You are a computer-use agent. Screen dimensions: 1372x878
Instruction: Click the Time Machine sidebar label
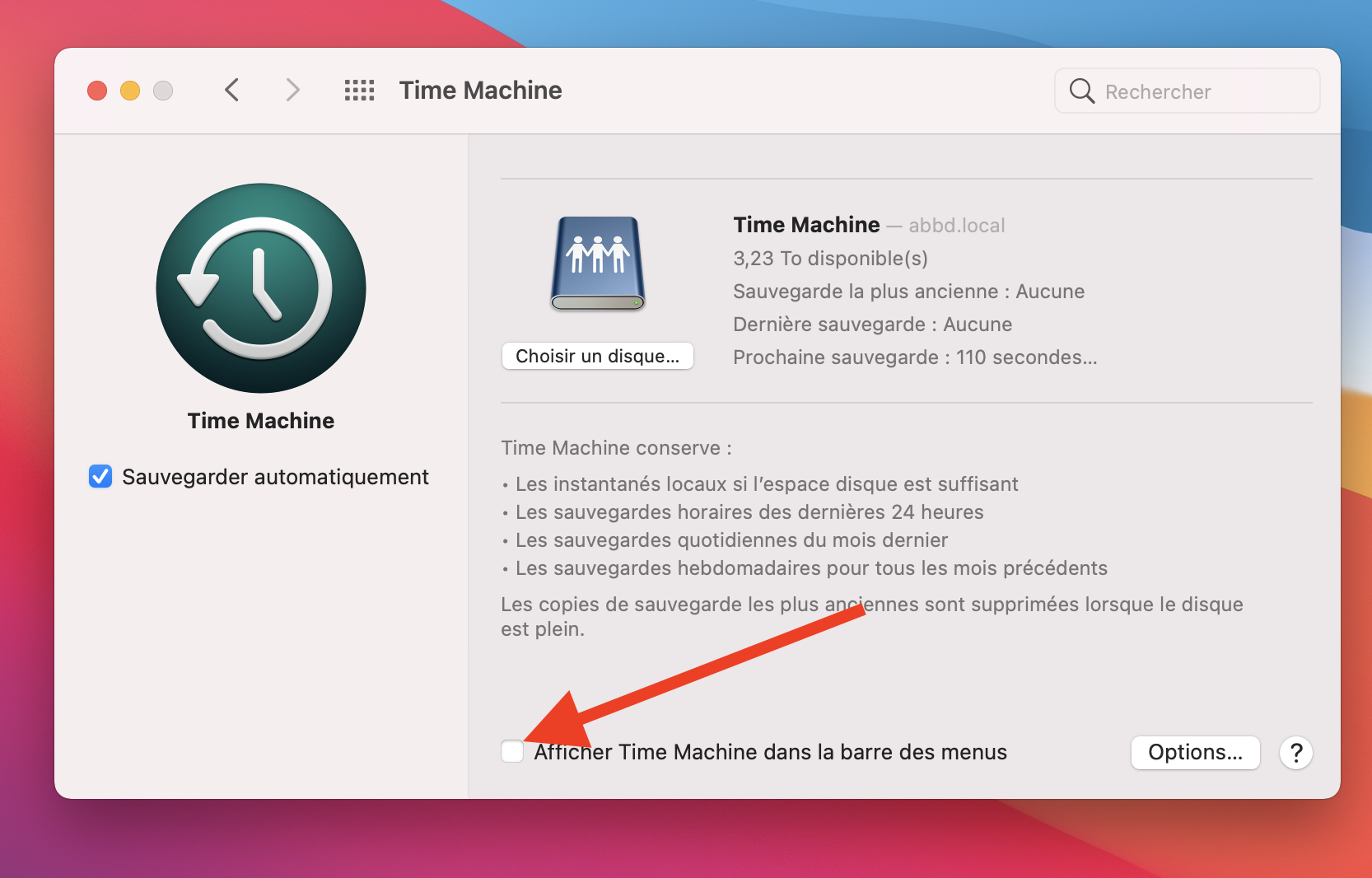(x=260, y=420)
